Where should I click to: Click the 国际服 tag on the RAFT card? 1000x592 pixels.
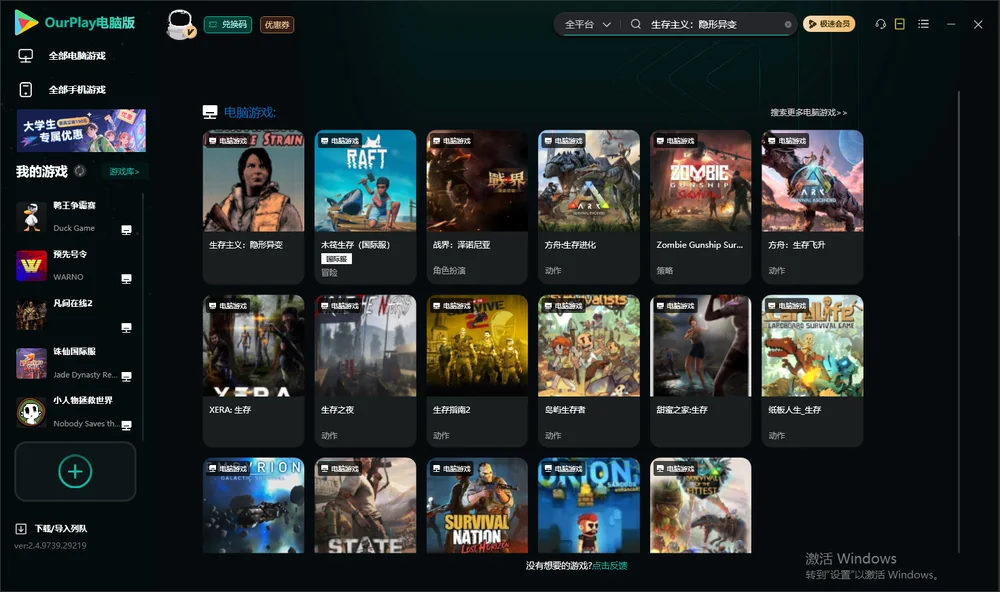[x=337, y=259]
